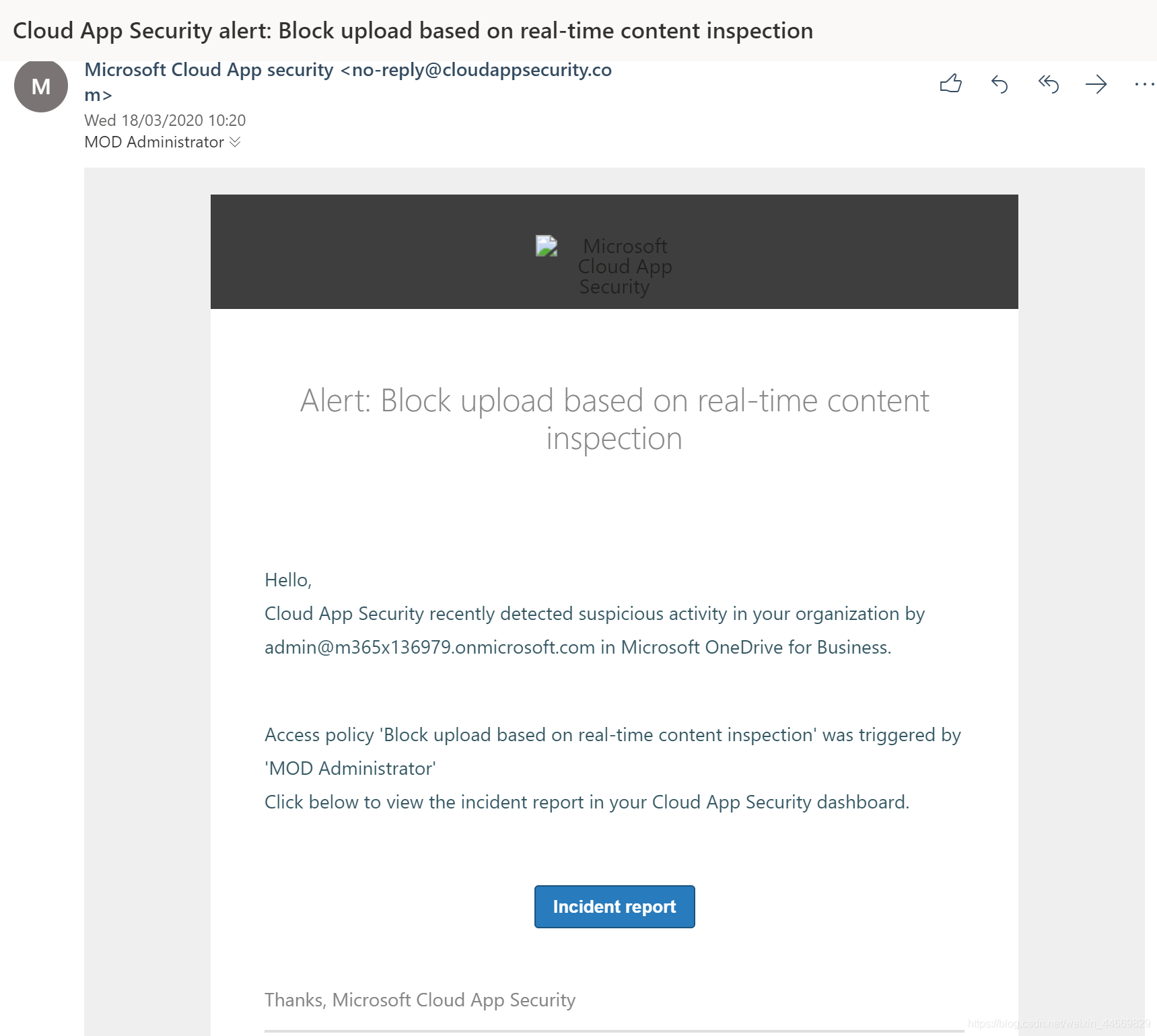Click the Forward arrow icon

tap(1096, 84)
